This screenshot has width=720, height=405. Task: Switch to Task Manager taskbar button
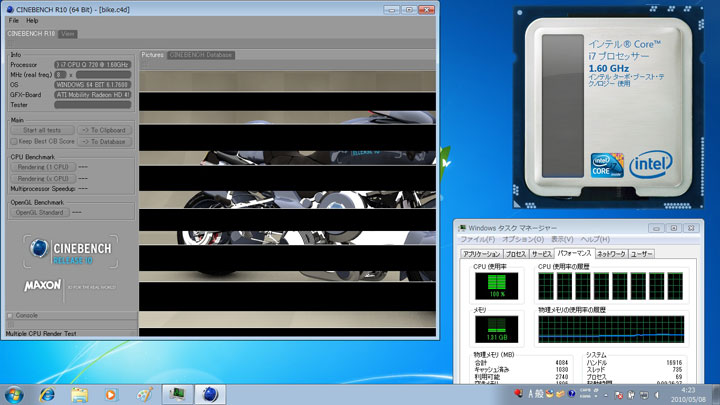pos(177,394)
